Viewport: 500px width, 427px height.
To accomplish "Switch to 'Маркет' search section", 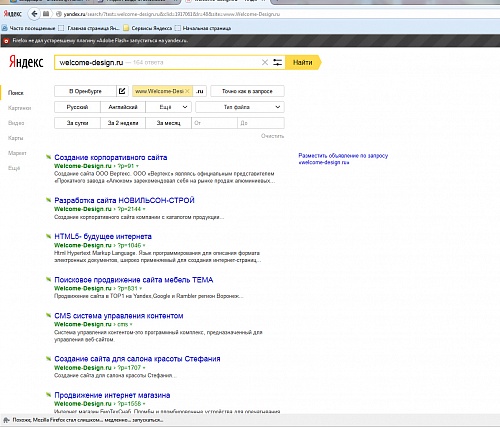I will click(x=17, y=153).
